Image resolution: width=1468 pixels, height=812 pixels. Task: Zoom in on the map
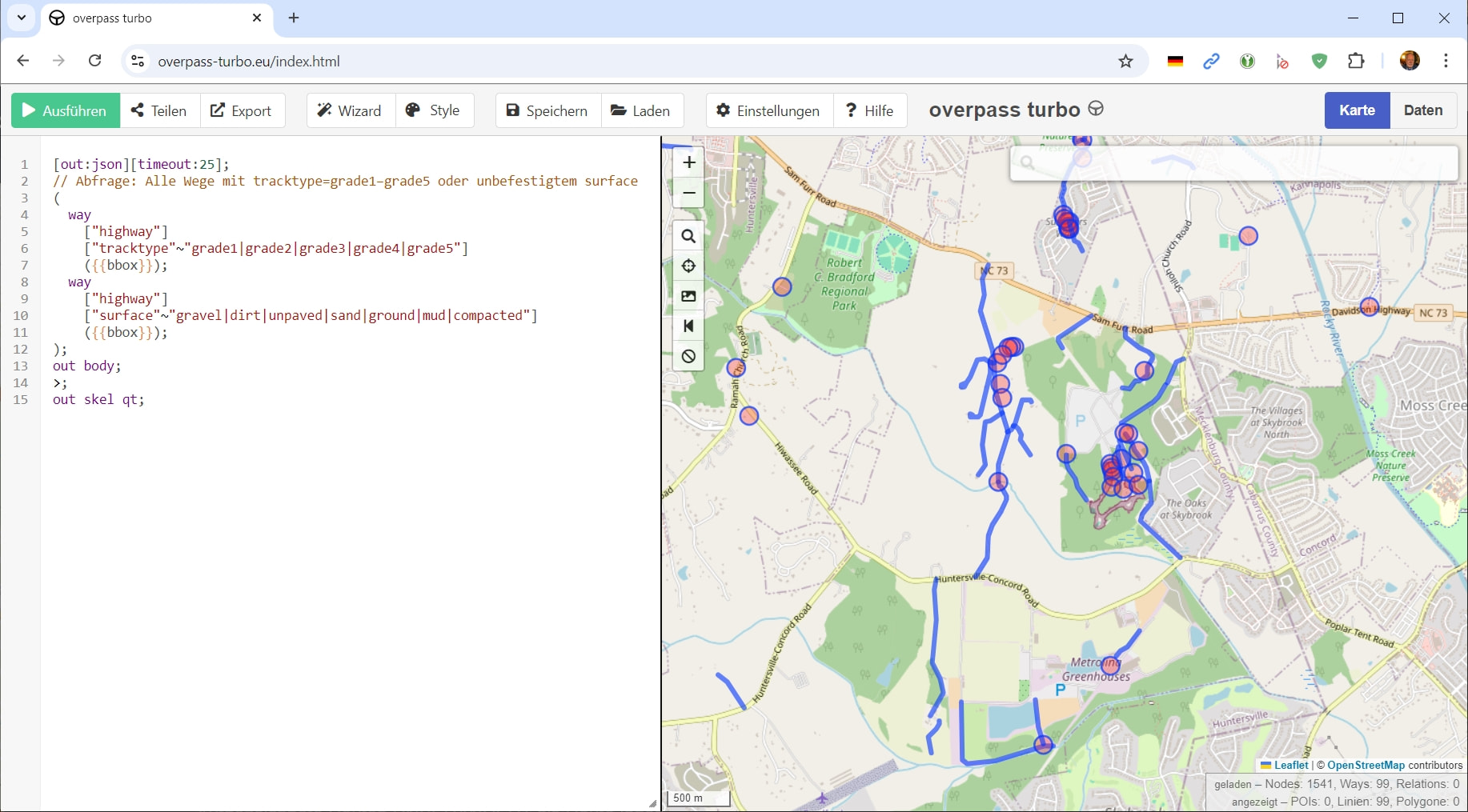(688, 163)
